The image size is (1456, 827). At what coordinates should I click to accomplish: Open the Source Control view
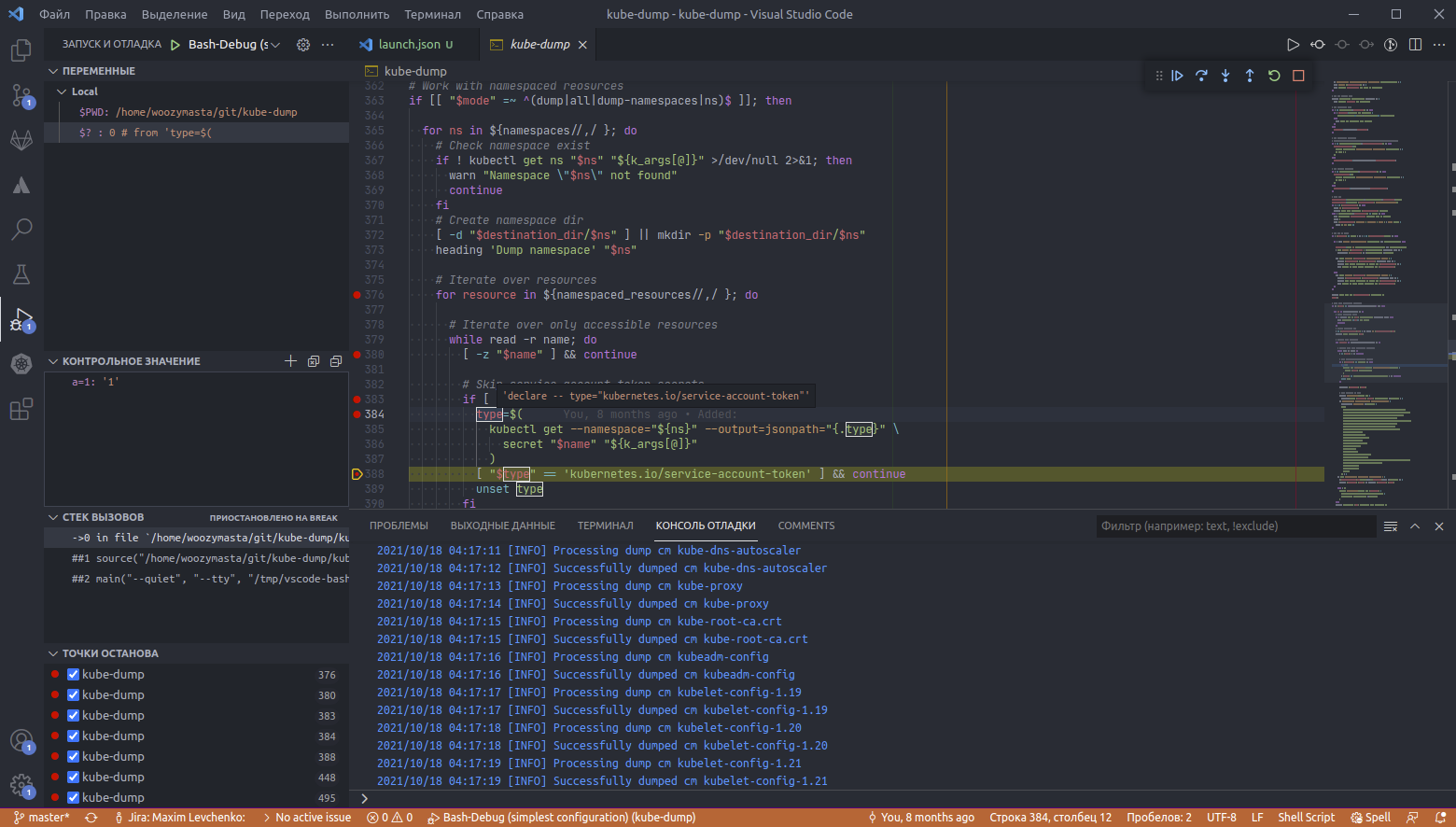21,95
